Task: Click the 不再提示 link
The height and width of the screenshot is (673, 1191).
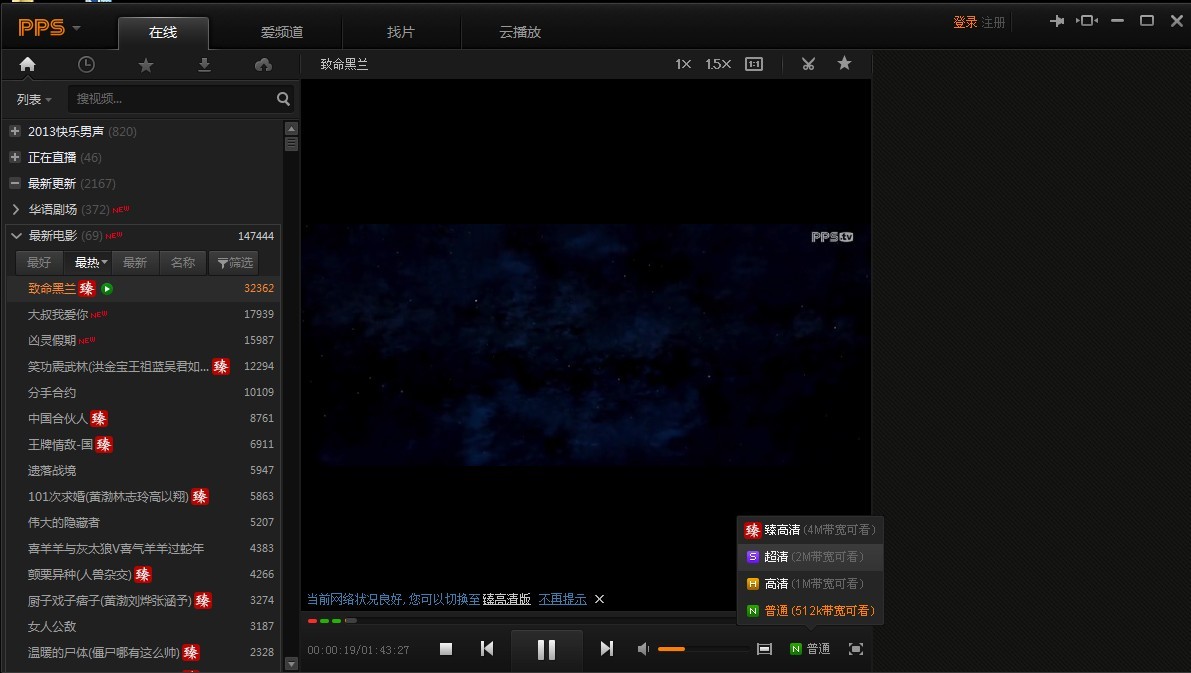Action: [562, 599]
